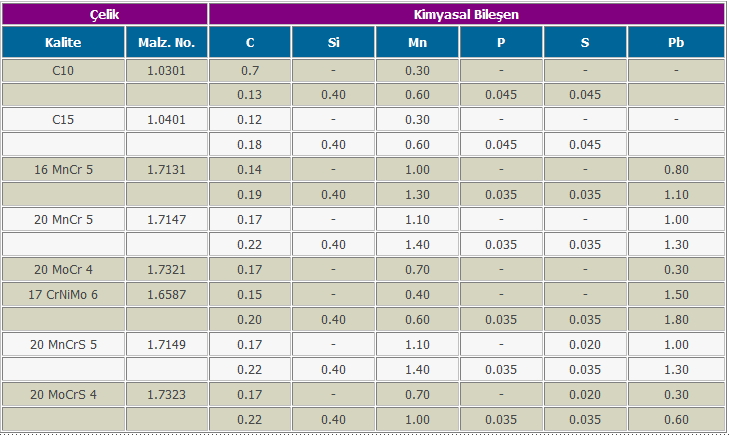Image resolution: width=729 pixels, height=435 pixels.
Task: Click the 1.80 value in Pb column
Action: click(x=676, y=319)
